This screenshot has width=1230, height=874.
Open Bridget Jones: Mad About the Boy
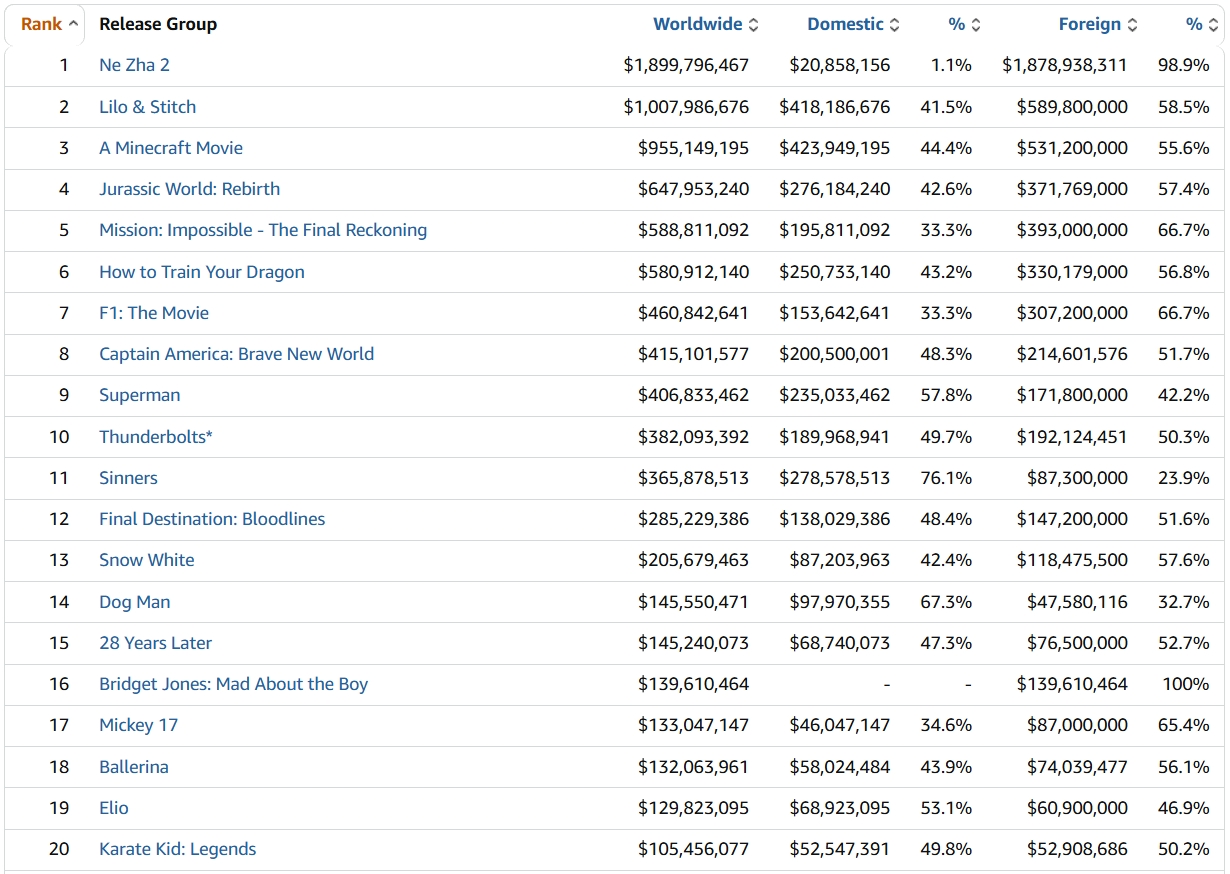click(x=233, y=684)
